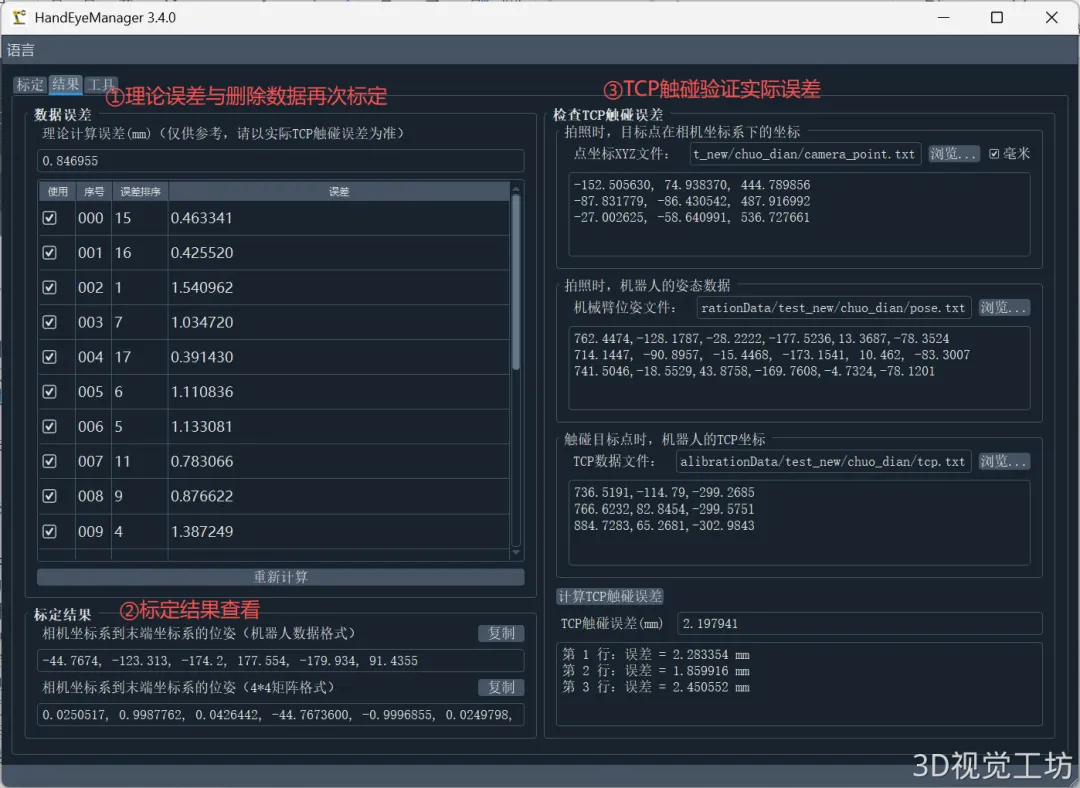The height and width of the screenshot is (788, 1080).
Task: Click camera point line starting -27.002625
Action: (692, 217)
